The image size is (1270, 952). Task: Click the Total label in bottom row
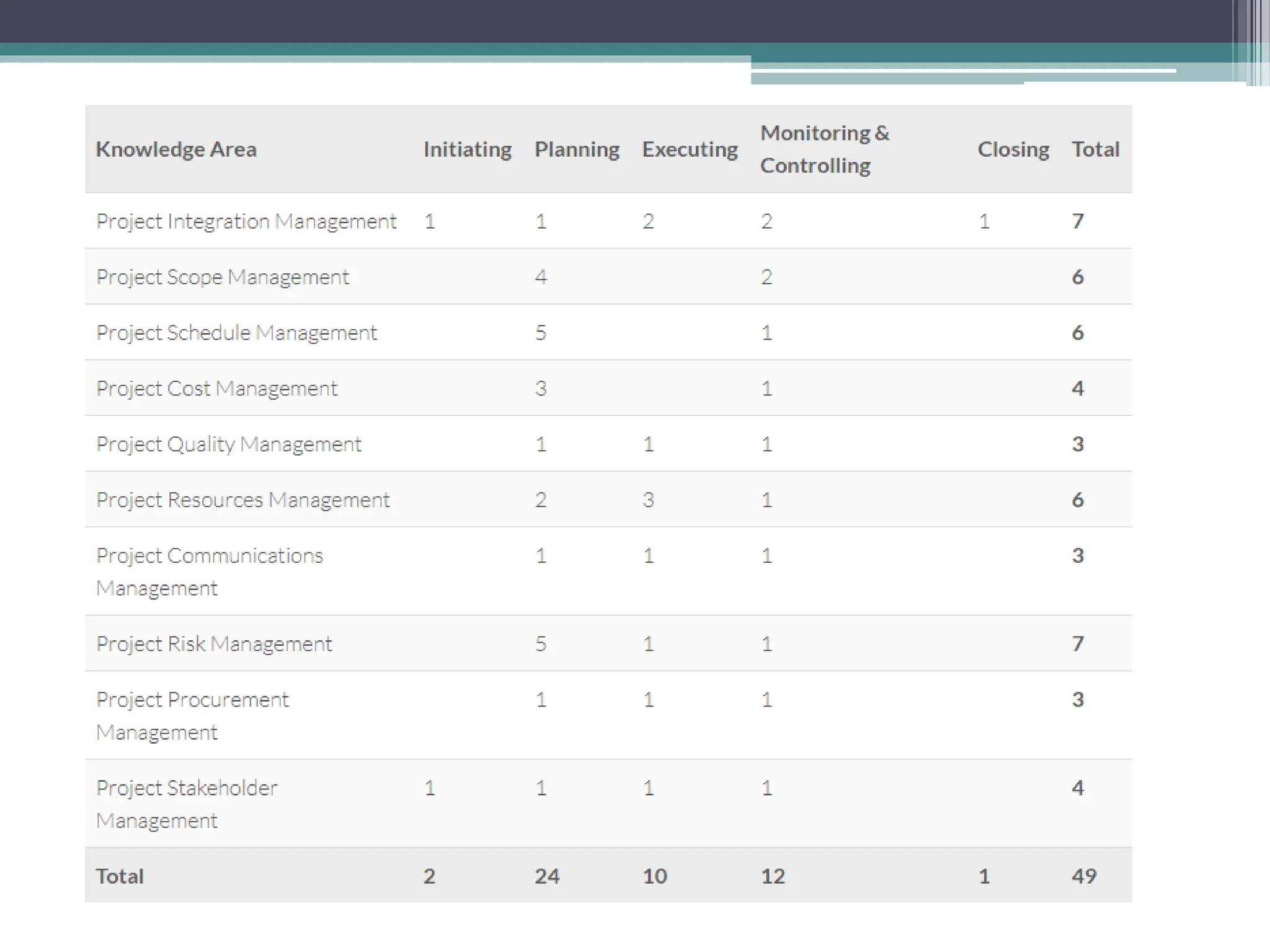[120, 876]
